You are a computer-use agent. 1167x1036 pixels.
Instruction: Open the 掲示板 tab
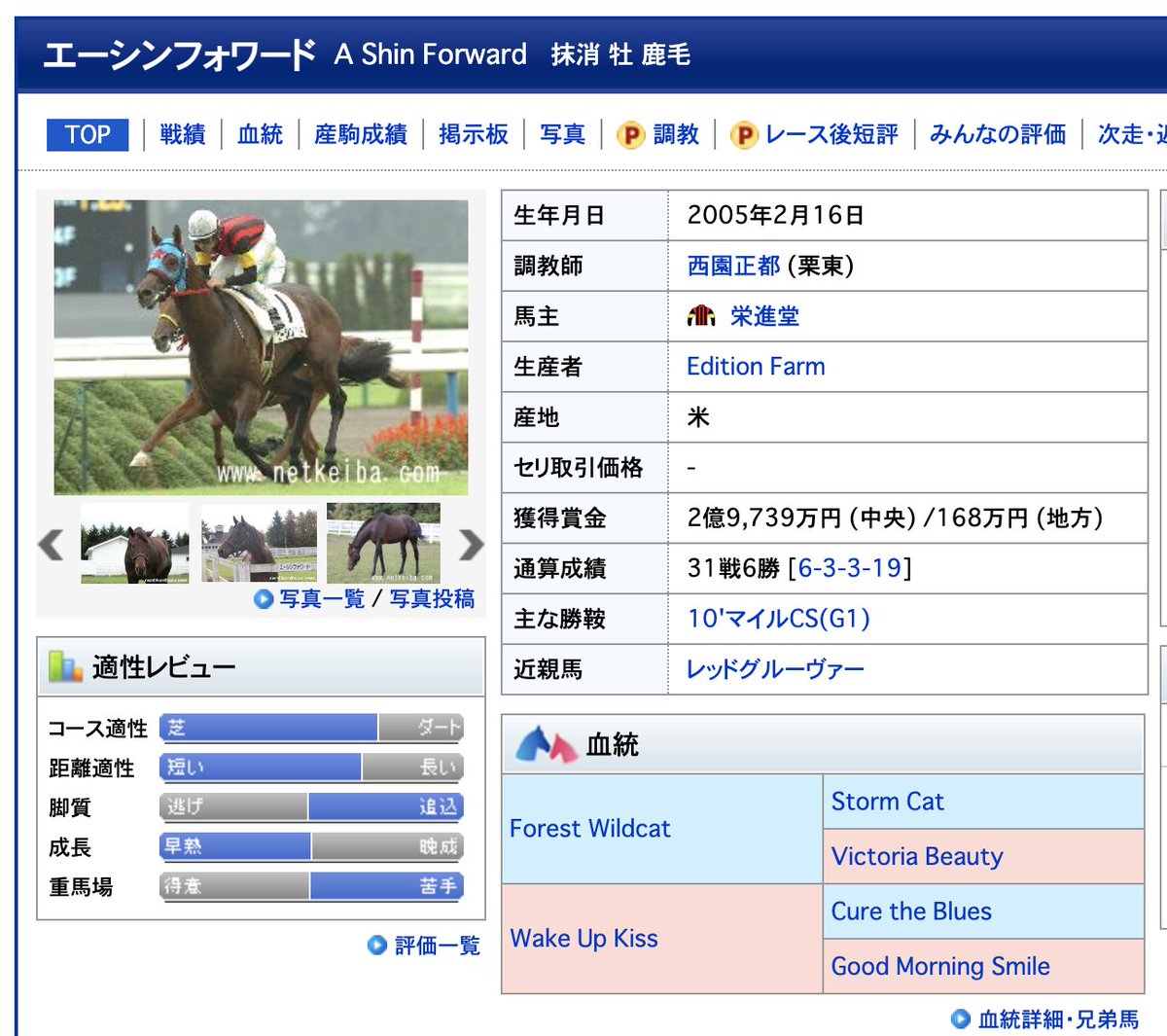(x=474, y=134)
